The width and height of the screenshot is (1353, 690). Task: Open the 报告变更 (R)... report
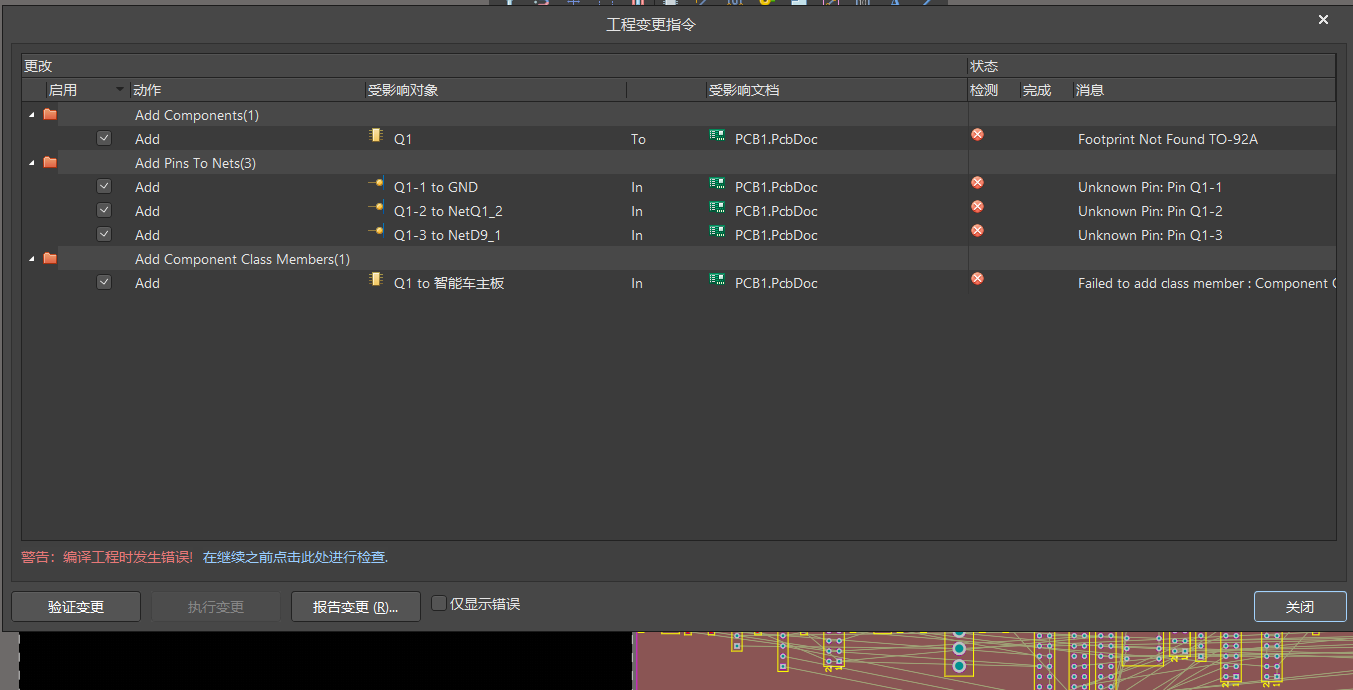pyautogui.click(x=356, y=607)
